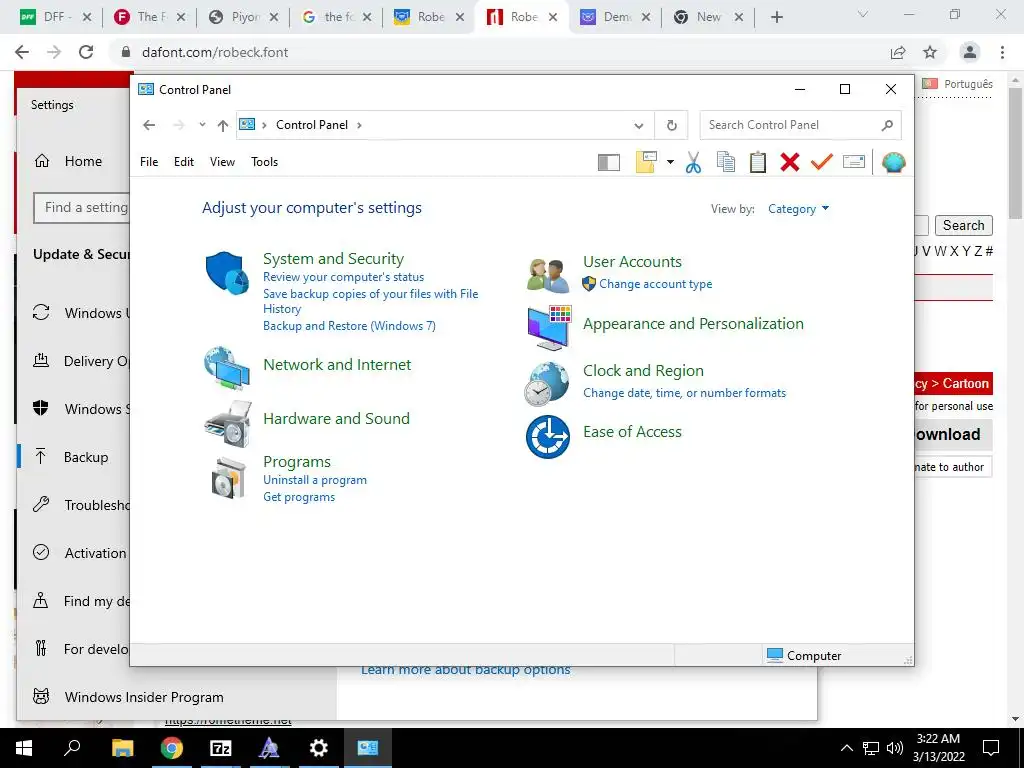Click the taskbar Settings gear icon
Viewport: 1024px width, 768px height.
[x=318, y=748]
